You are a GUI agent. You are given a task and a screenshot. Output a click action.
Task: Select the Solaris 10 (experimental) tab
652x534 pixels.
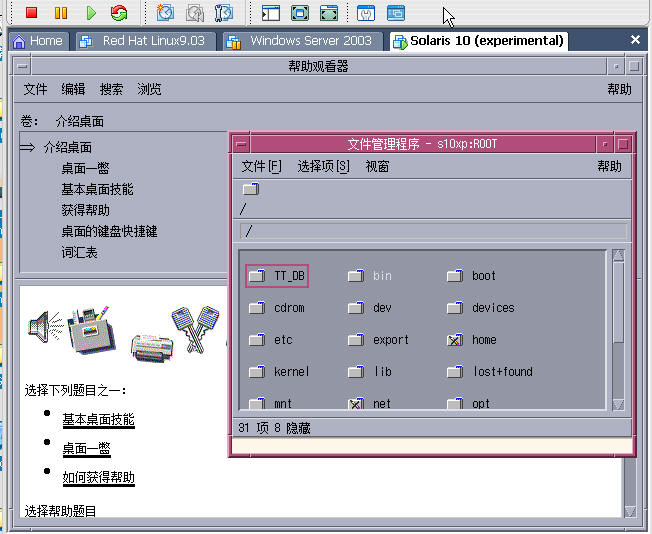click(x=479, y=41)
